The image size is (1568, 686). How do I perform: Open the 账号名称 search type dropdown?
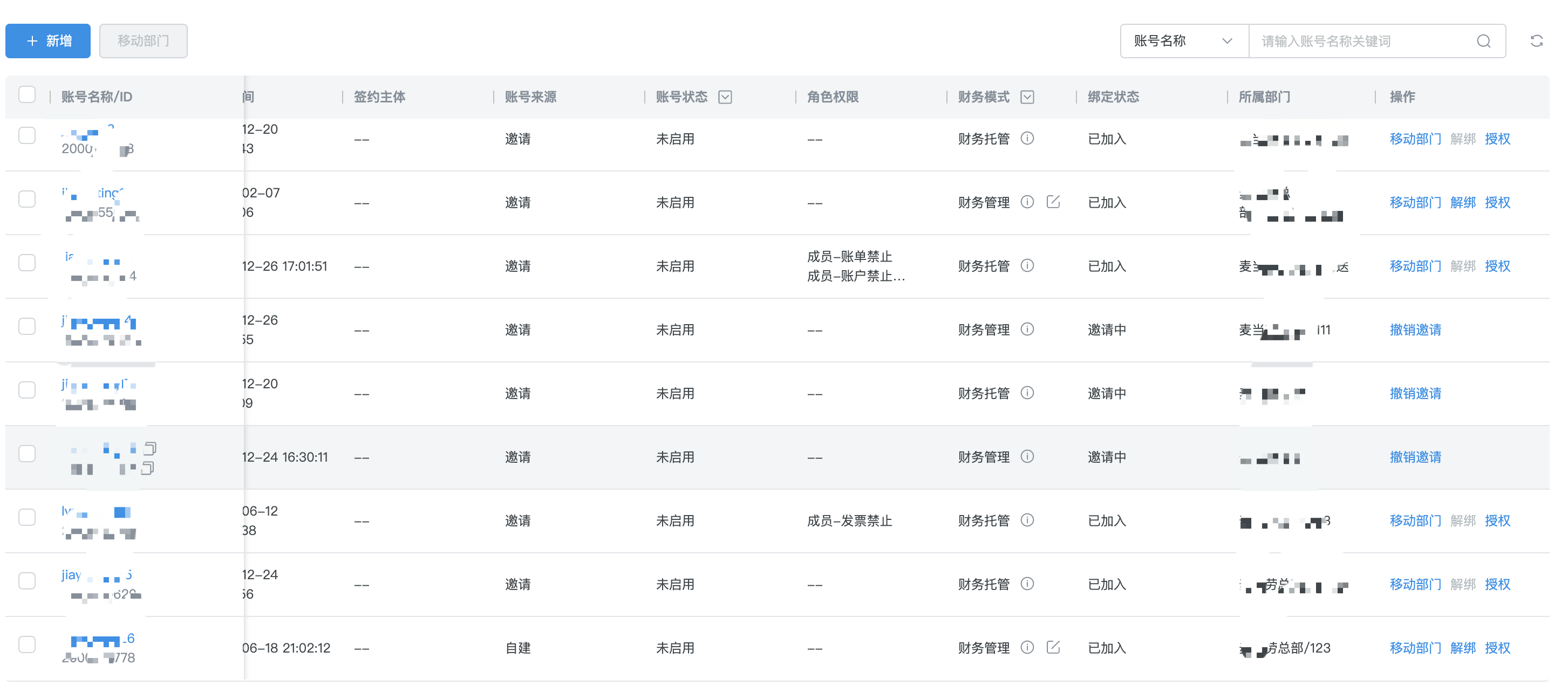(1183, 41)
